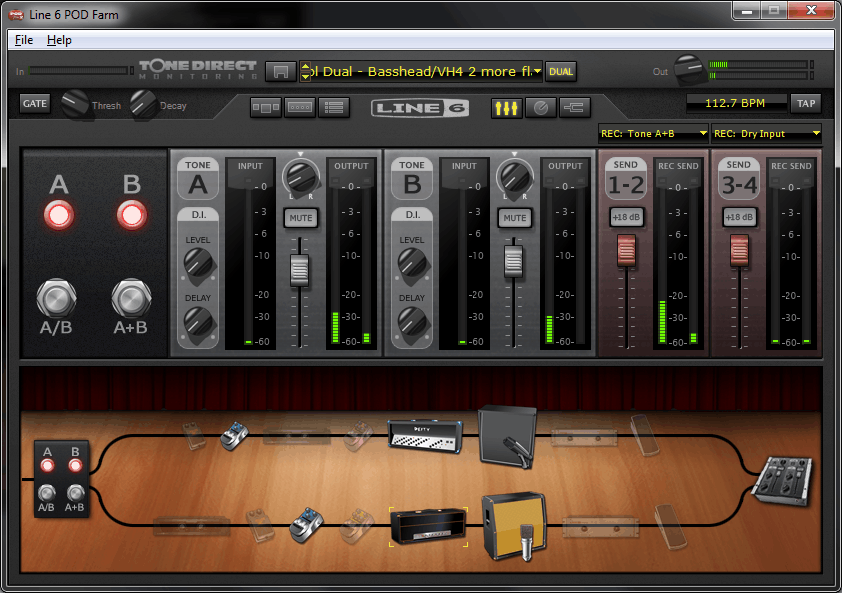Click the Send 3-4 red fader

(x=739, y=250)
